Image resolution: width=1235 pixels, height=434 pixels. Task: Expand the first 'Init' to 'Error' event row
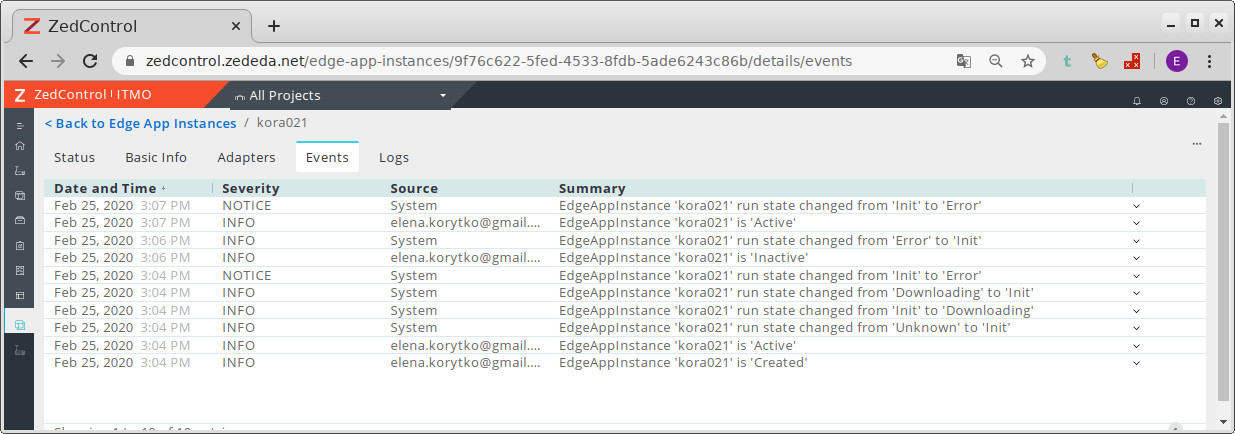1136,206
